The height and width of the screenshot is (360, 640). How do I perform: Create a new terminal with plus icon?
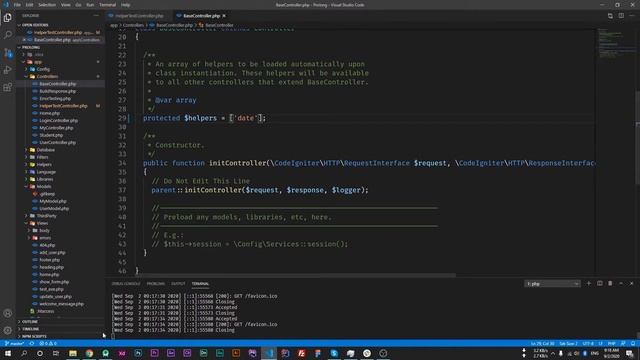pos(589,283)
